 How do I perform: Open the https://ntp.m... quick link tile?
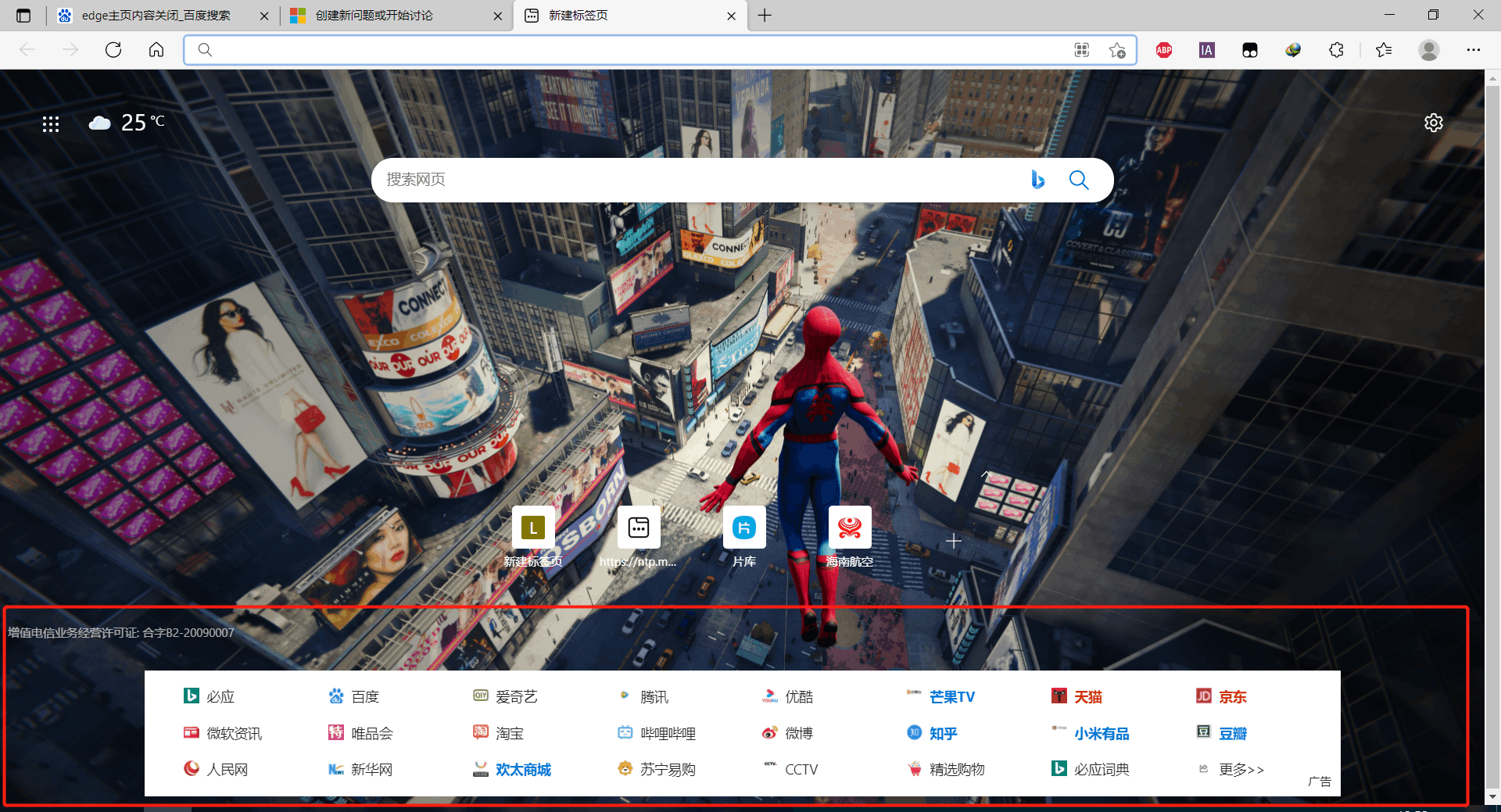[x=639, y=537]
